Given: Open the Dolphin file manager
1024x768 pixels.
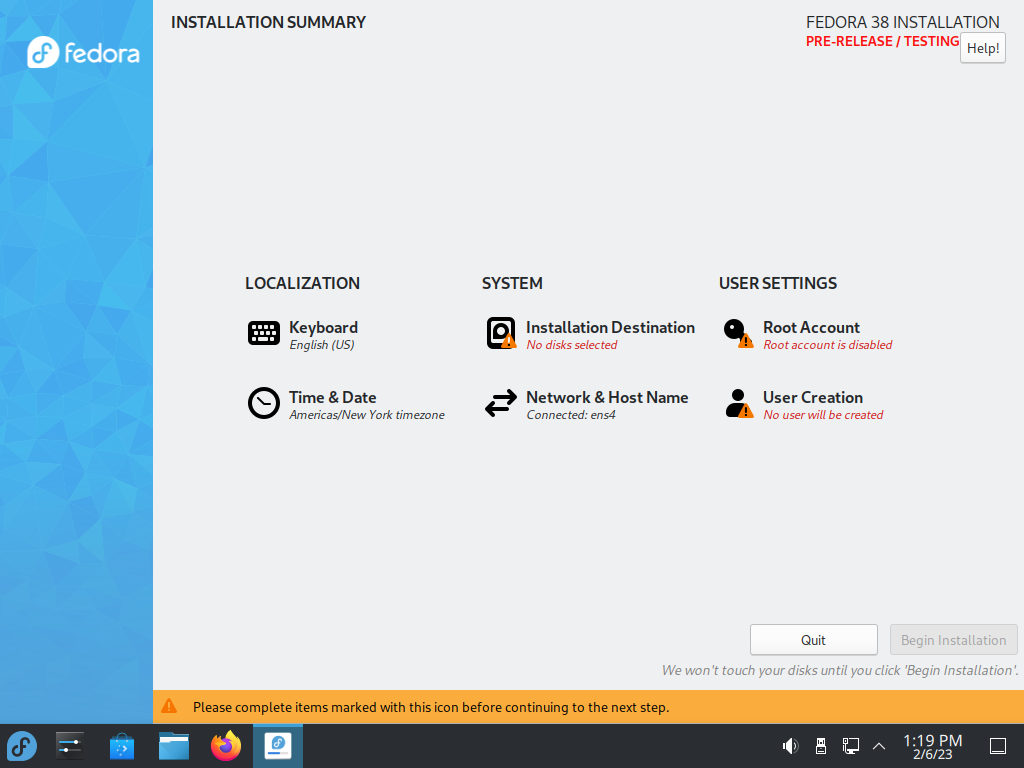Looking at the screenshot, I should 174,746.
